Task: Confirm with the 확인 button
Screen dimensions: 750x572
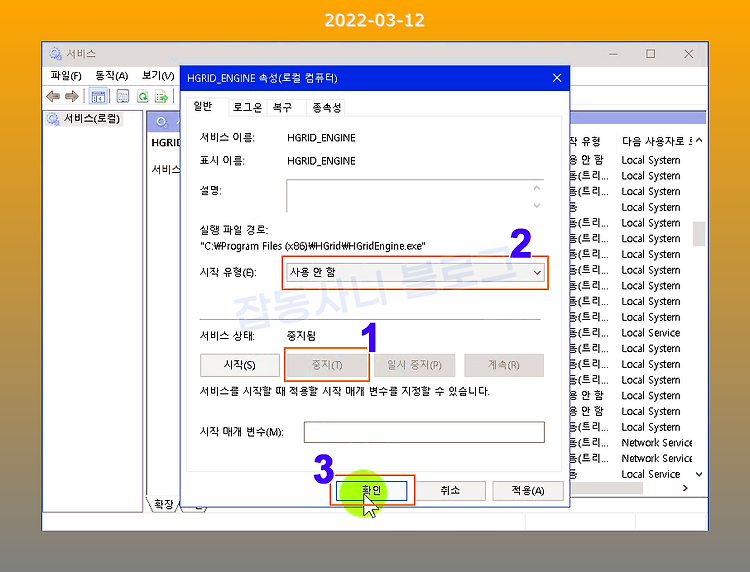Action: 372,491
